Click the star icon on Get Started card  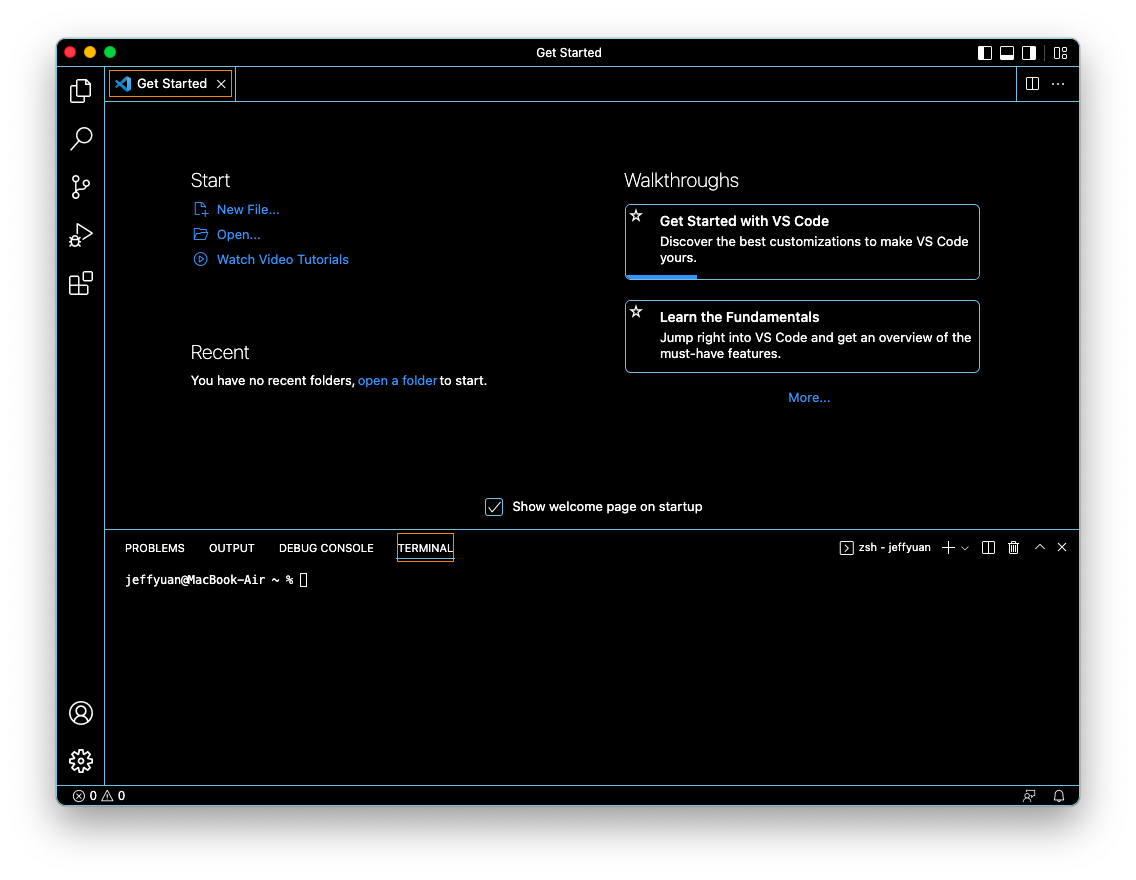click(636, 216)
